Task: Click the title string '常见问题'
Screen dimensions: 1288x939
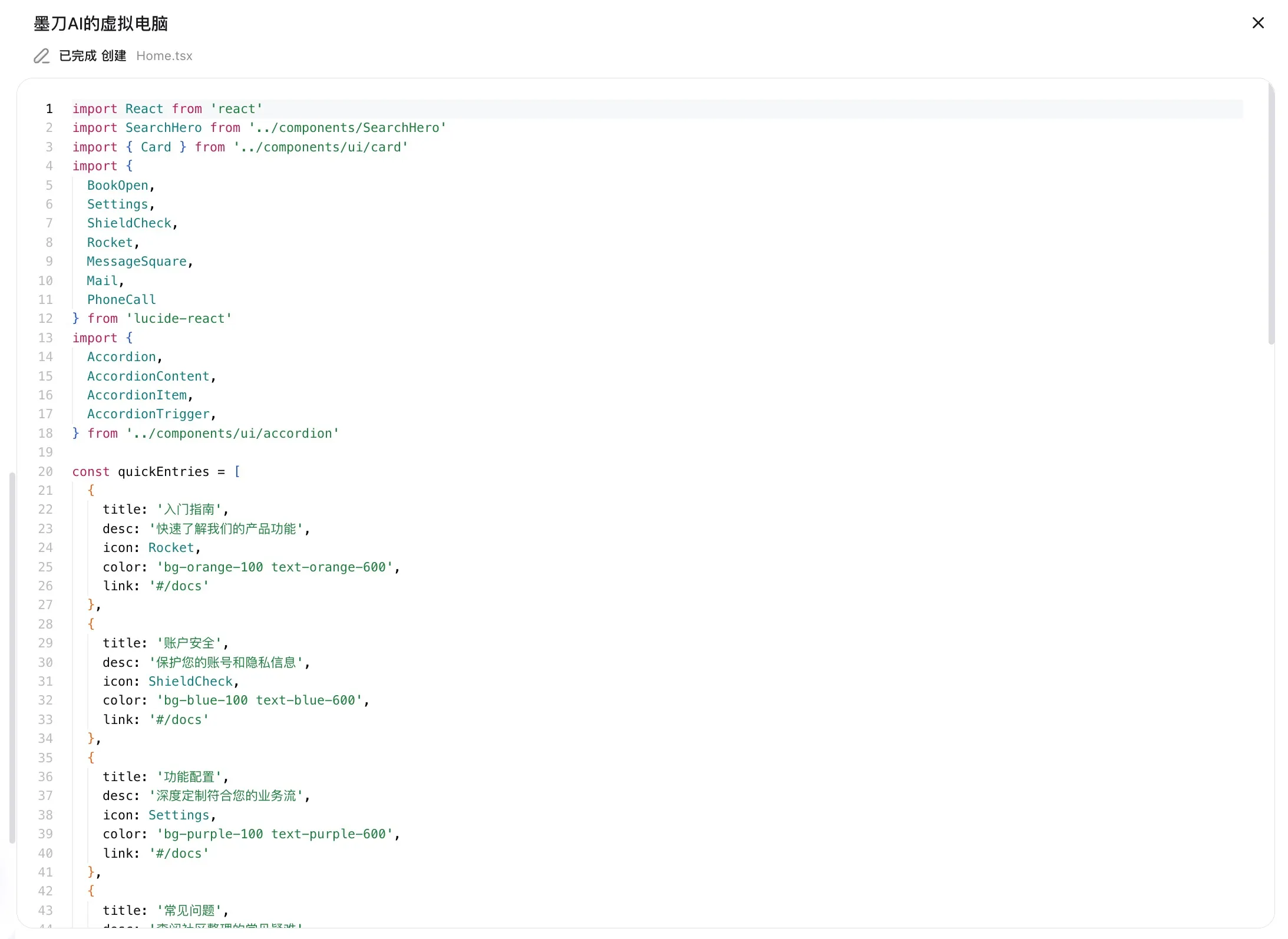Action: coord(190,911)
